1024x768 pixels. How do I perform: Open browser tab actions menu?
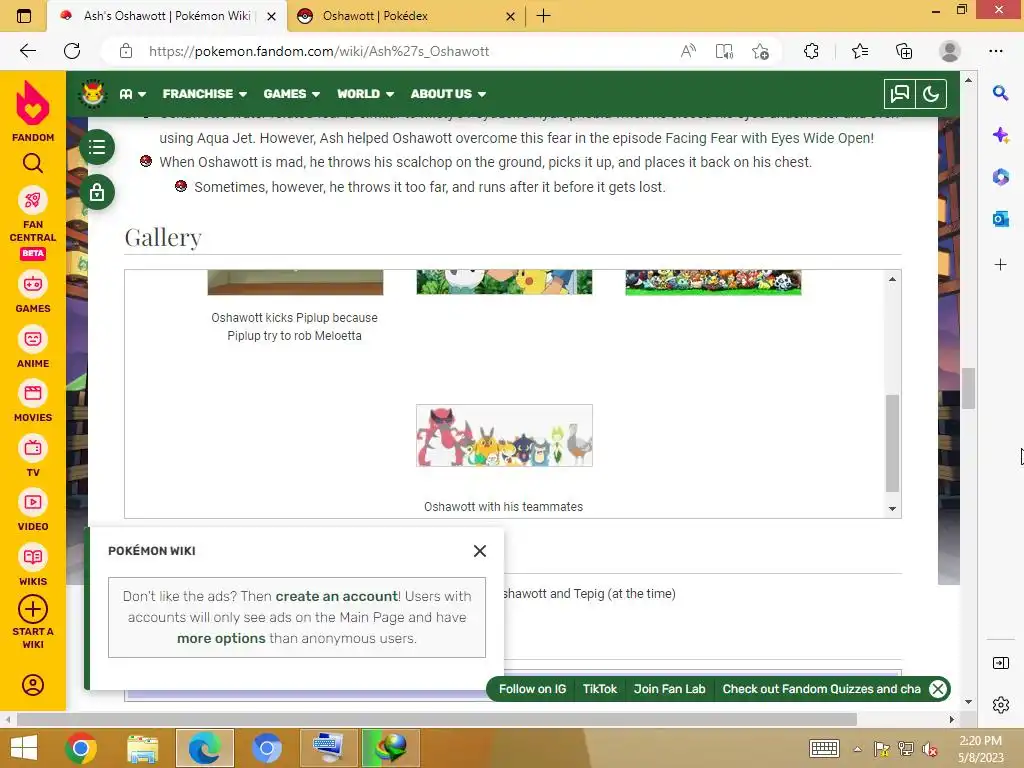coord(24,16)
